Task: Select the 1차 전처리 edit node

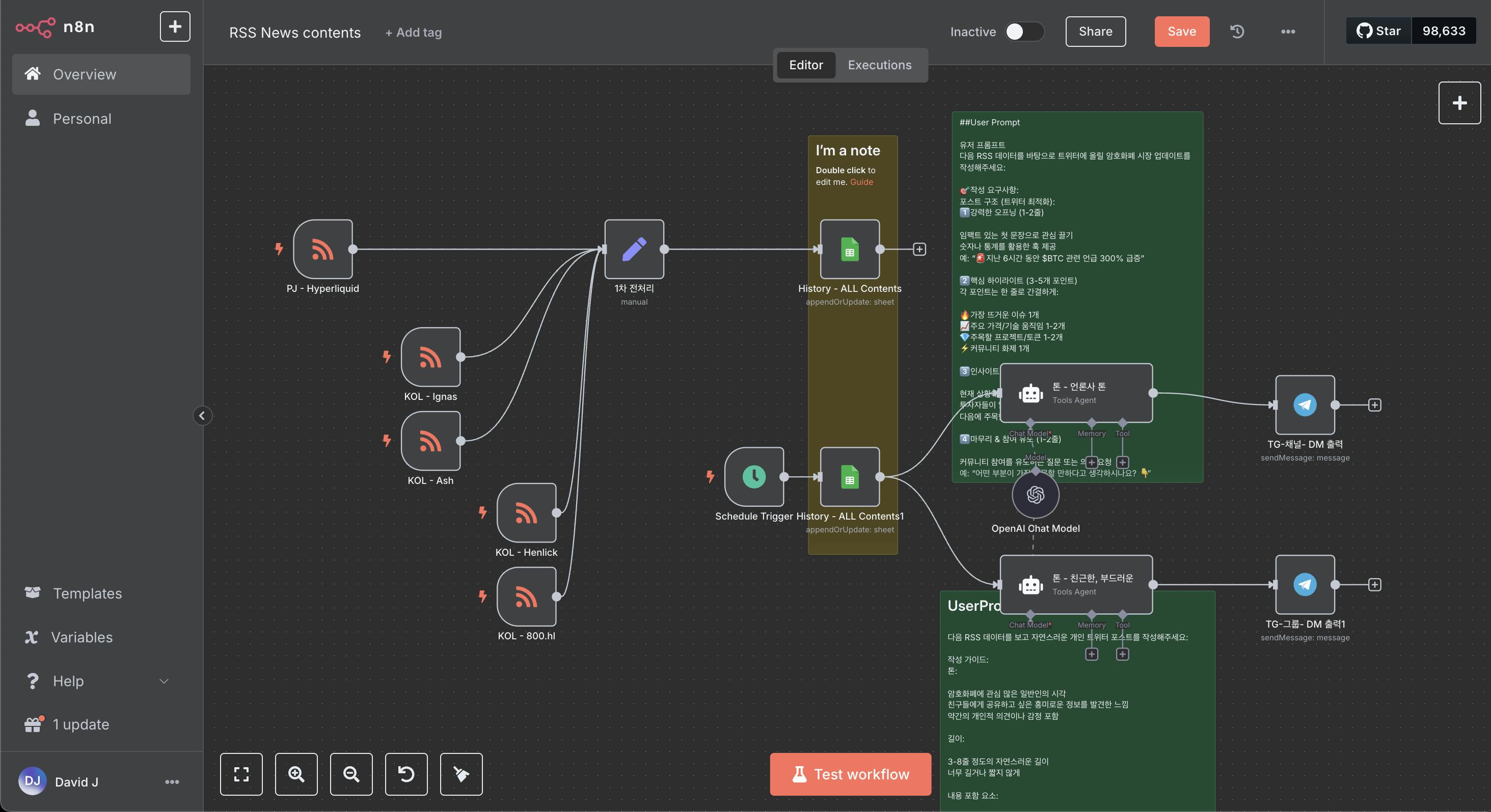Action: 634,250
